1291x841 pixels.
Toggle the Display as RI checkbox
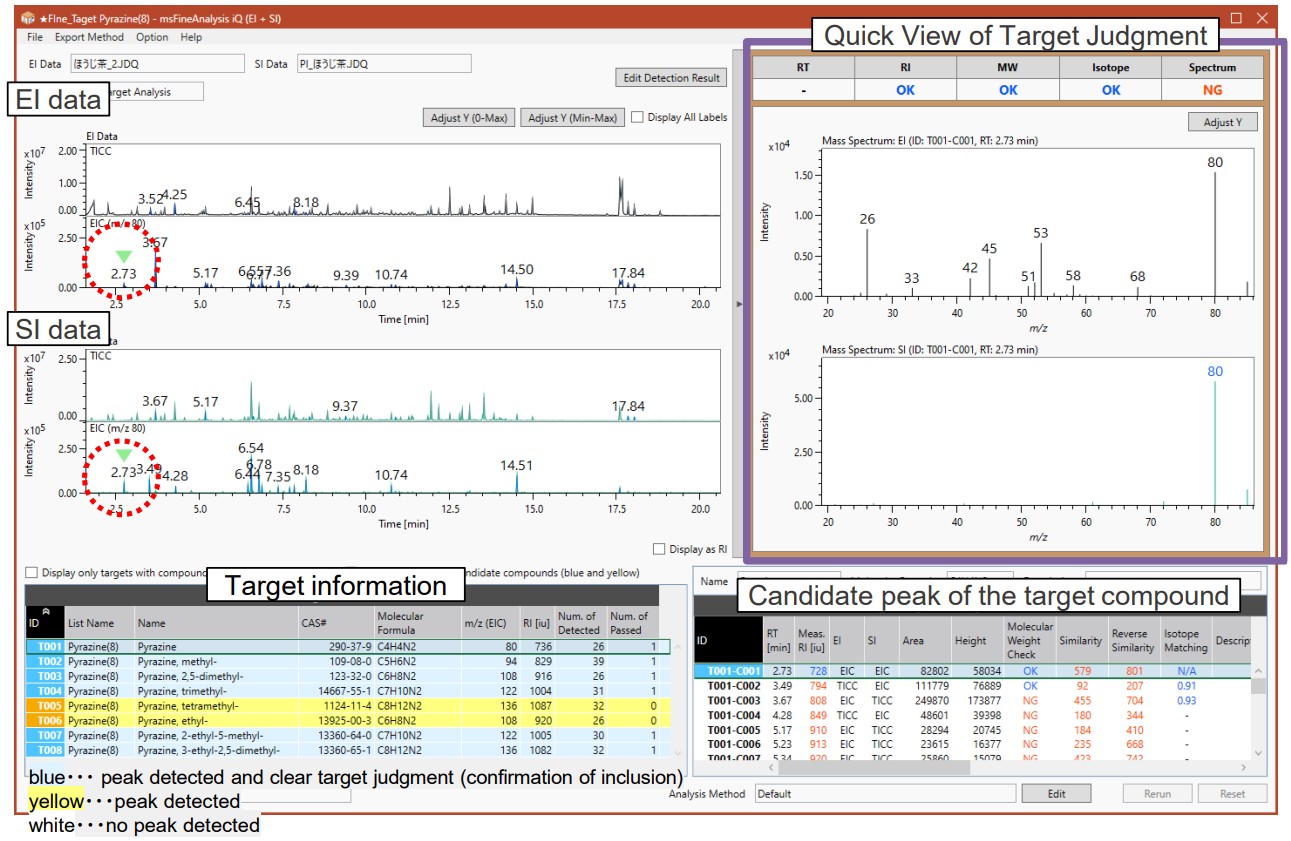click(x=658, y=548)
